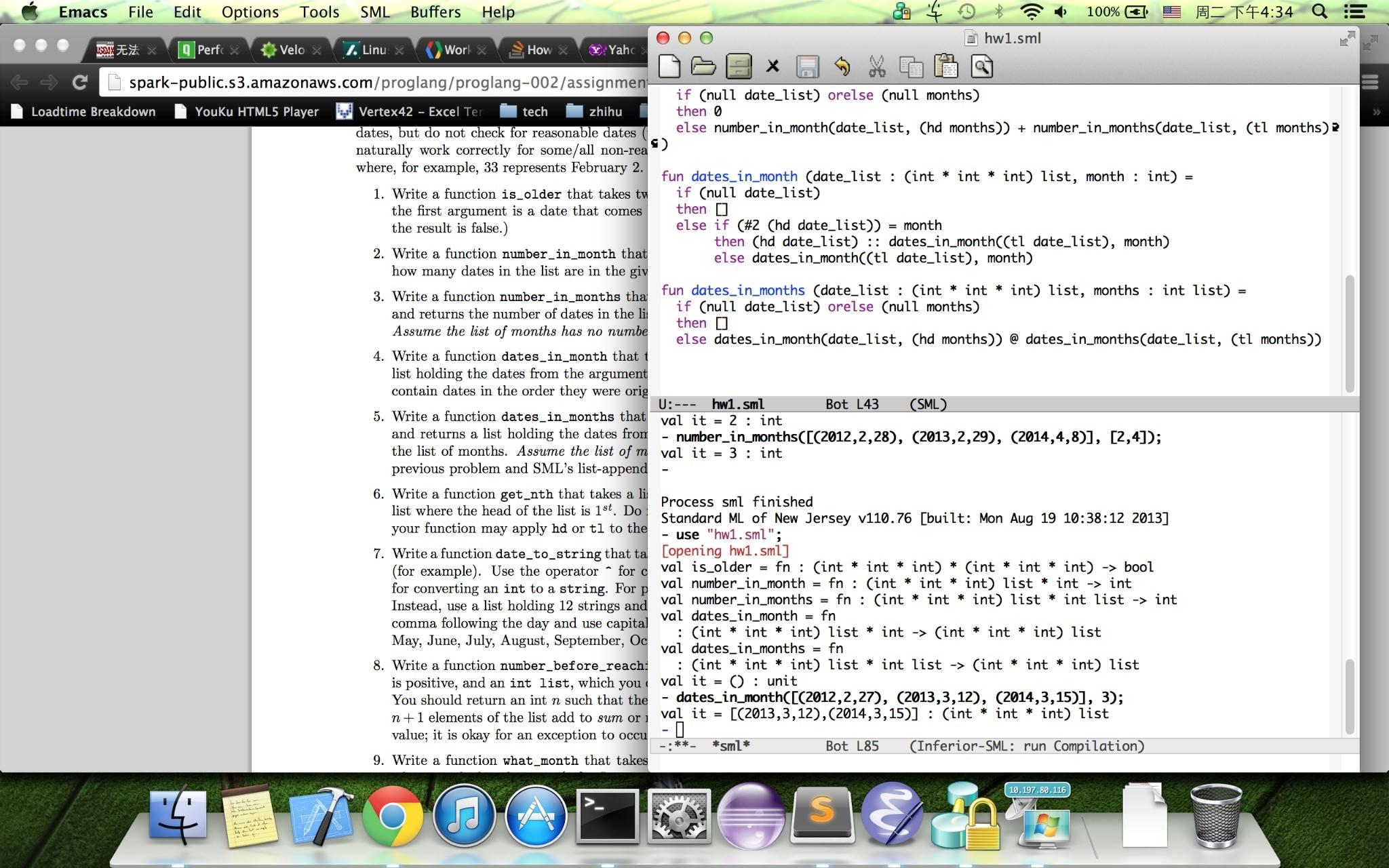Click the Paste clipboard icon

(x=946, y=66)
